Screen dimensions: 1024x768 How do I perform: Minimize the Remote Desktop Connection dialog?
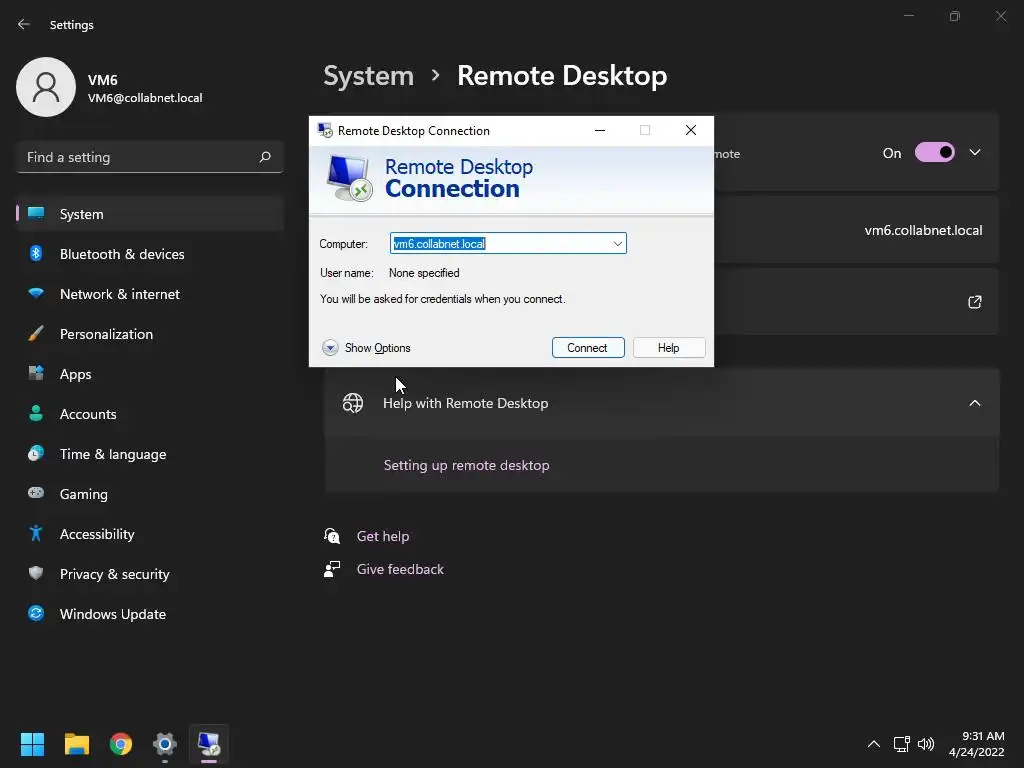[x=600, y=130]
